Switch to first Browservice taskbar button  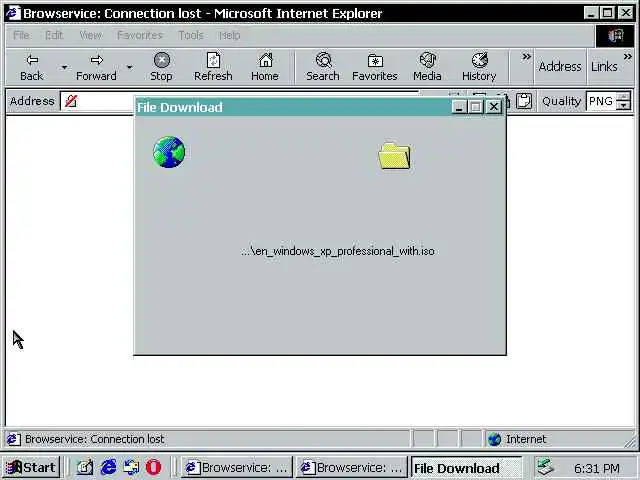pyautogui.click(x=236, y=468)
